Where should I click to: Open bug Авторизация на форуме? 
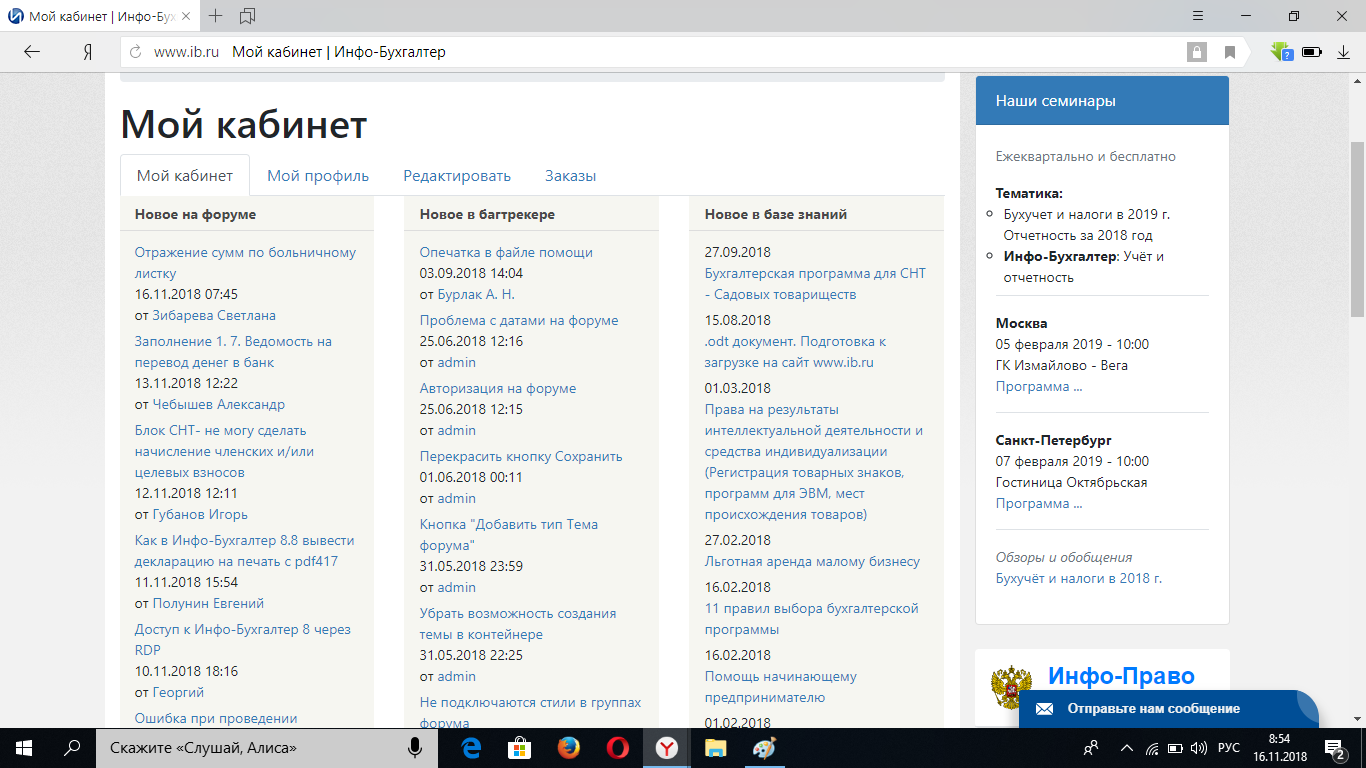498,389
